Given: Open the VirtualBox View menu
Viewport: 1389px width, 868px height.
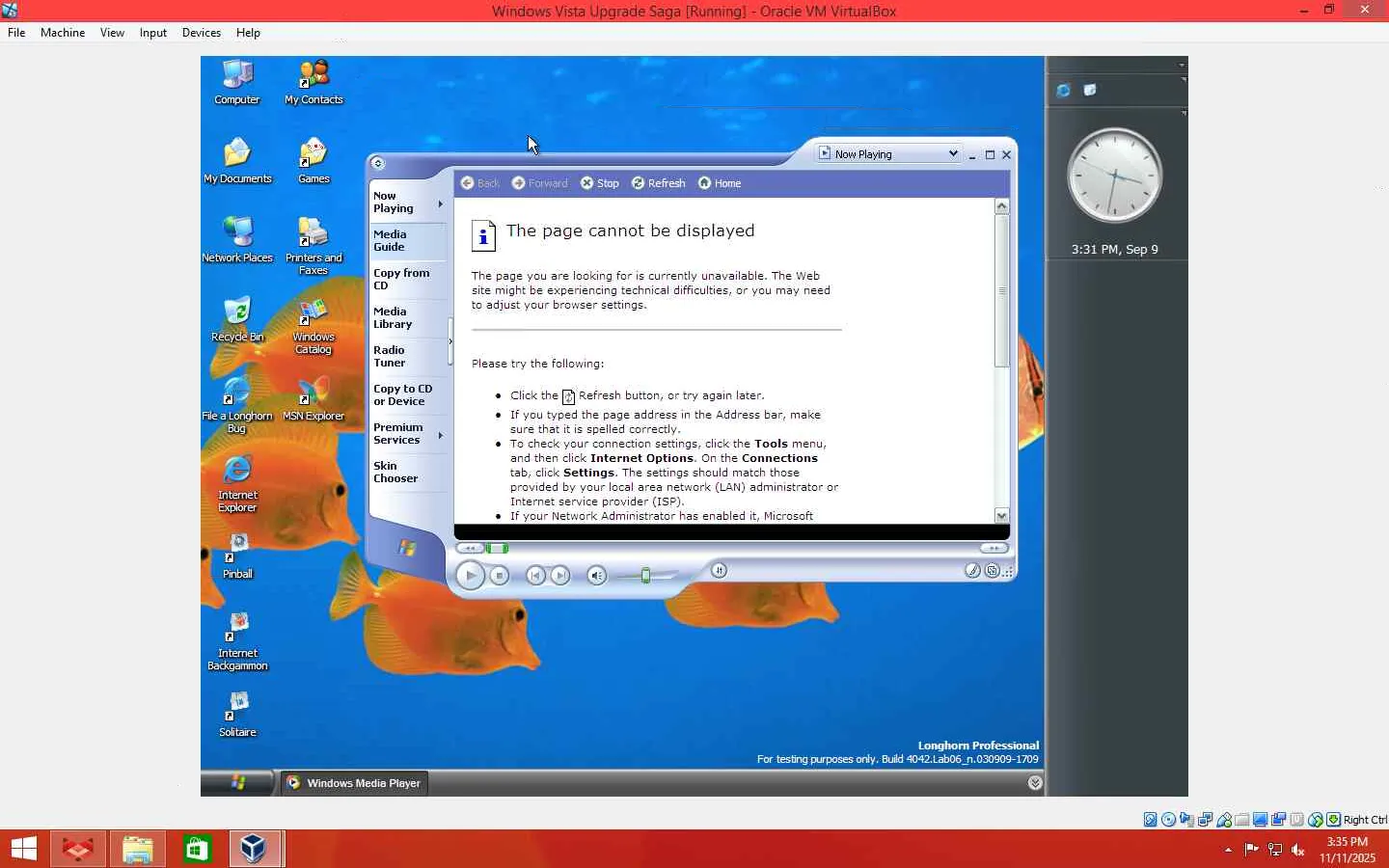Looking at the screenshot, I should tap(112, 33).
